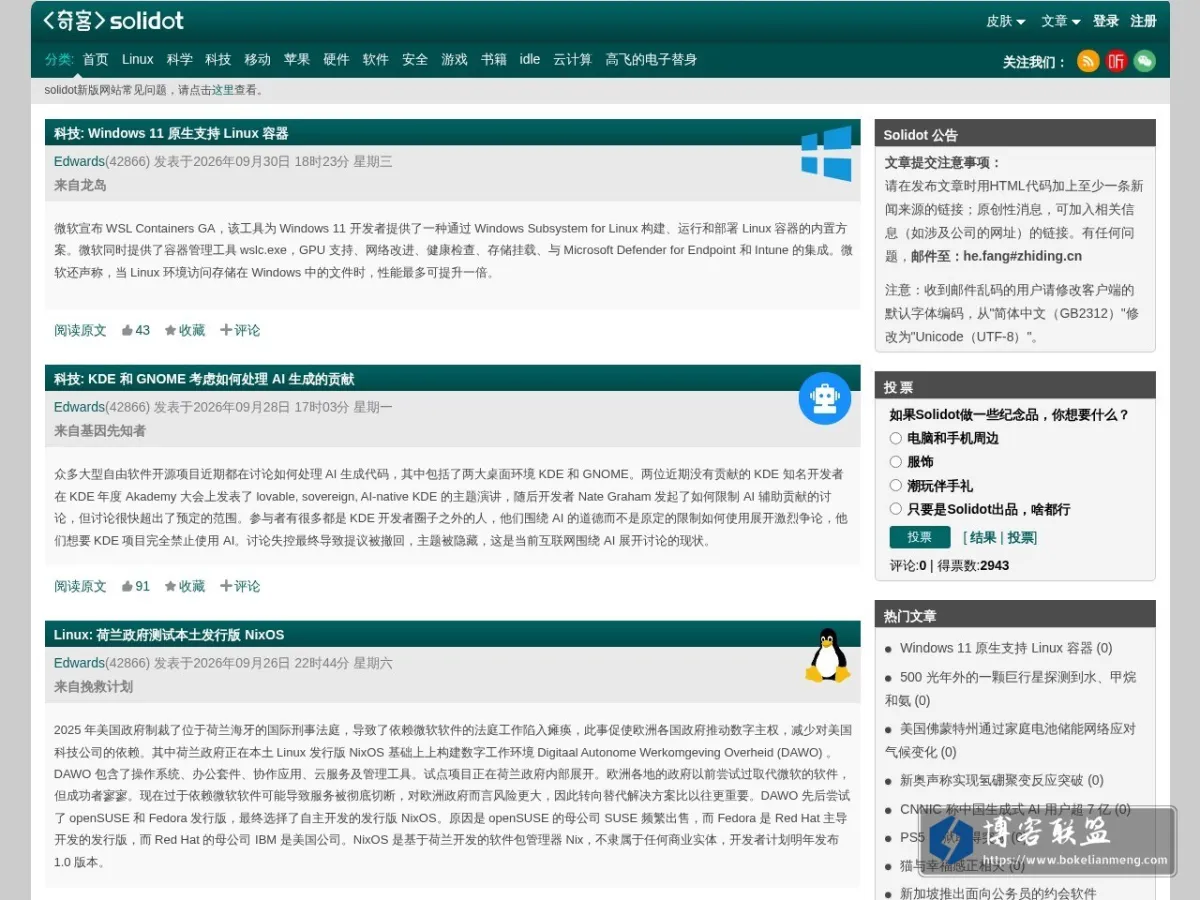The image size is (1200, 900).
Task: Open 高飞的电子替身 category
Action: point(651,59)
